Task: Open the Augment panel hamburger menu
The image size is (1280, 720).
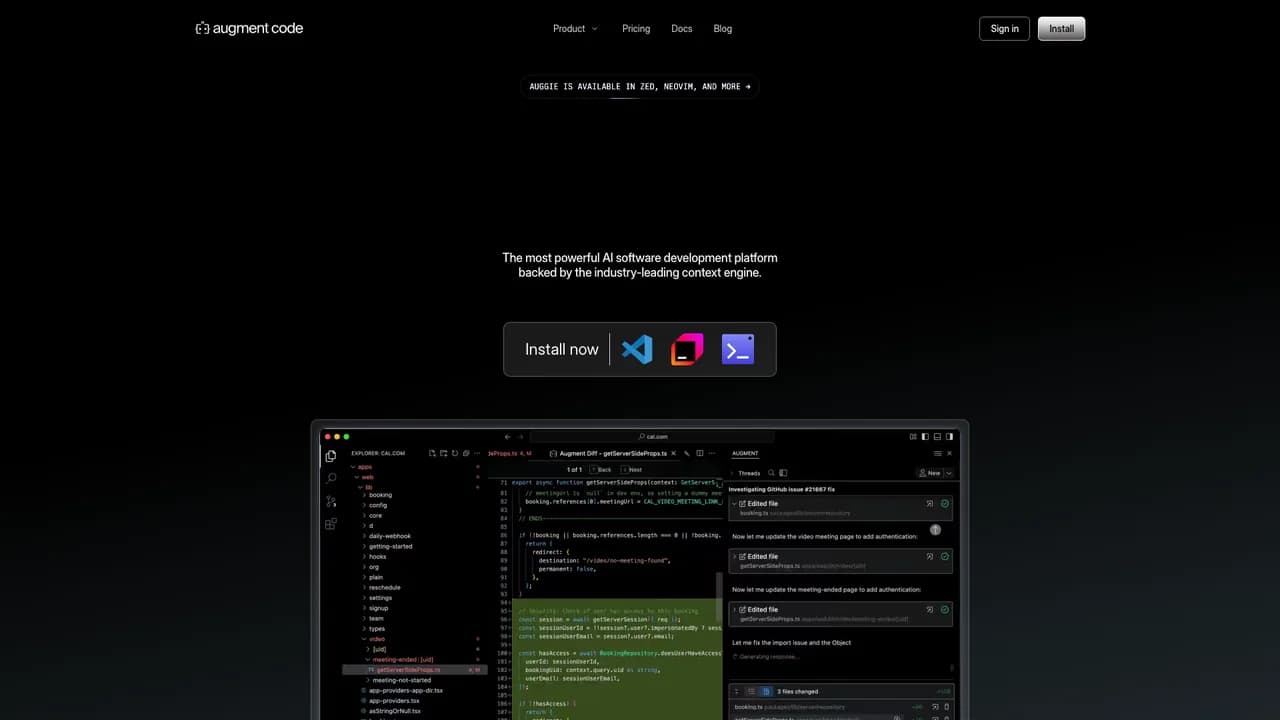Action: [937, 453]
